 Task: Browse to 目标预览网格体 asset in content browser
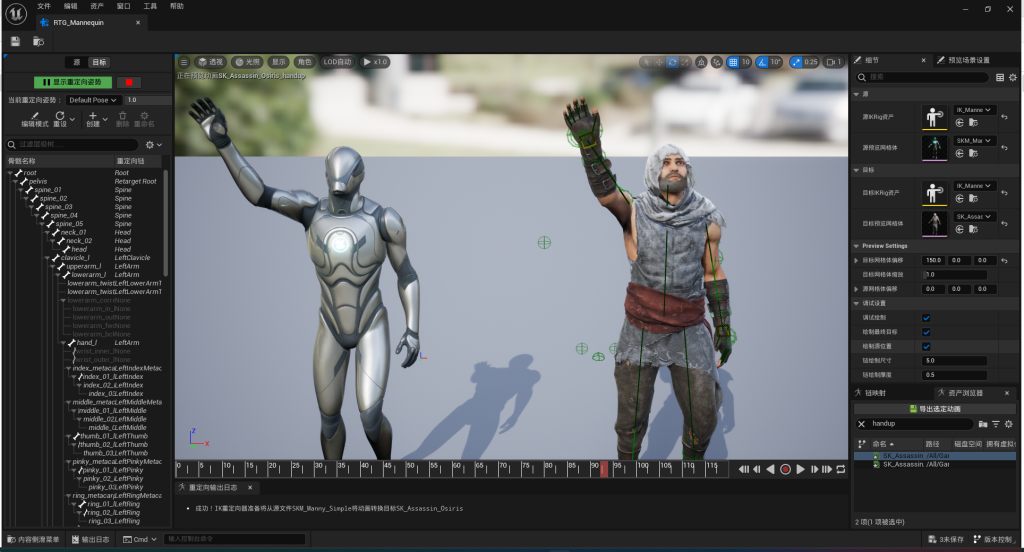coord(973,229)
